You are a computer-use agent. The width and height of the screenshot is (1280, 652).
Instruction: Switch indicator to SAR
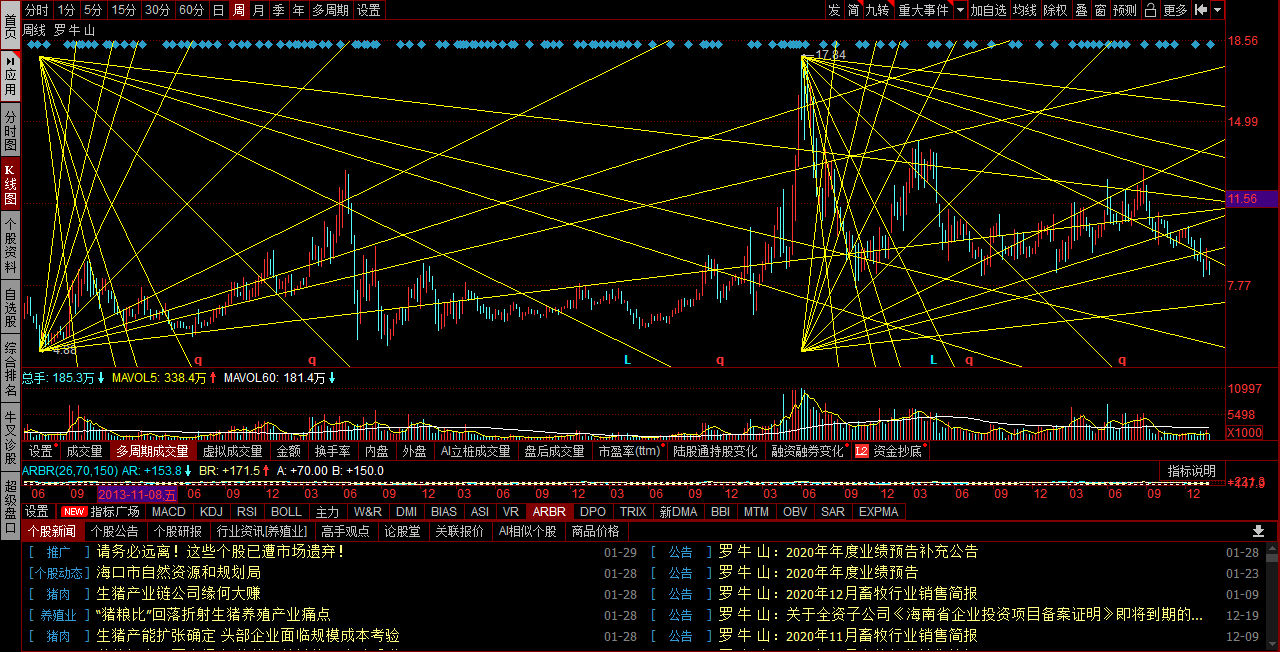tap(832, 511)
